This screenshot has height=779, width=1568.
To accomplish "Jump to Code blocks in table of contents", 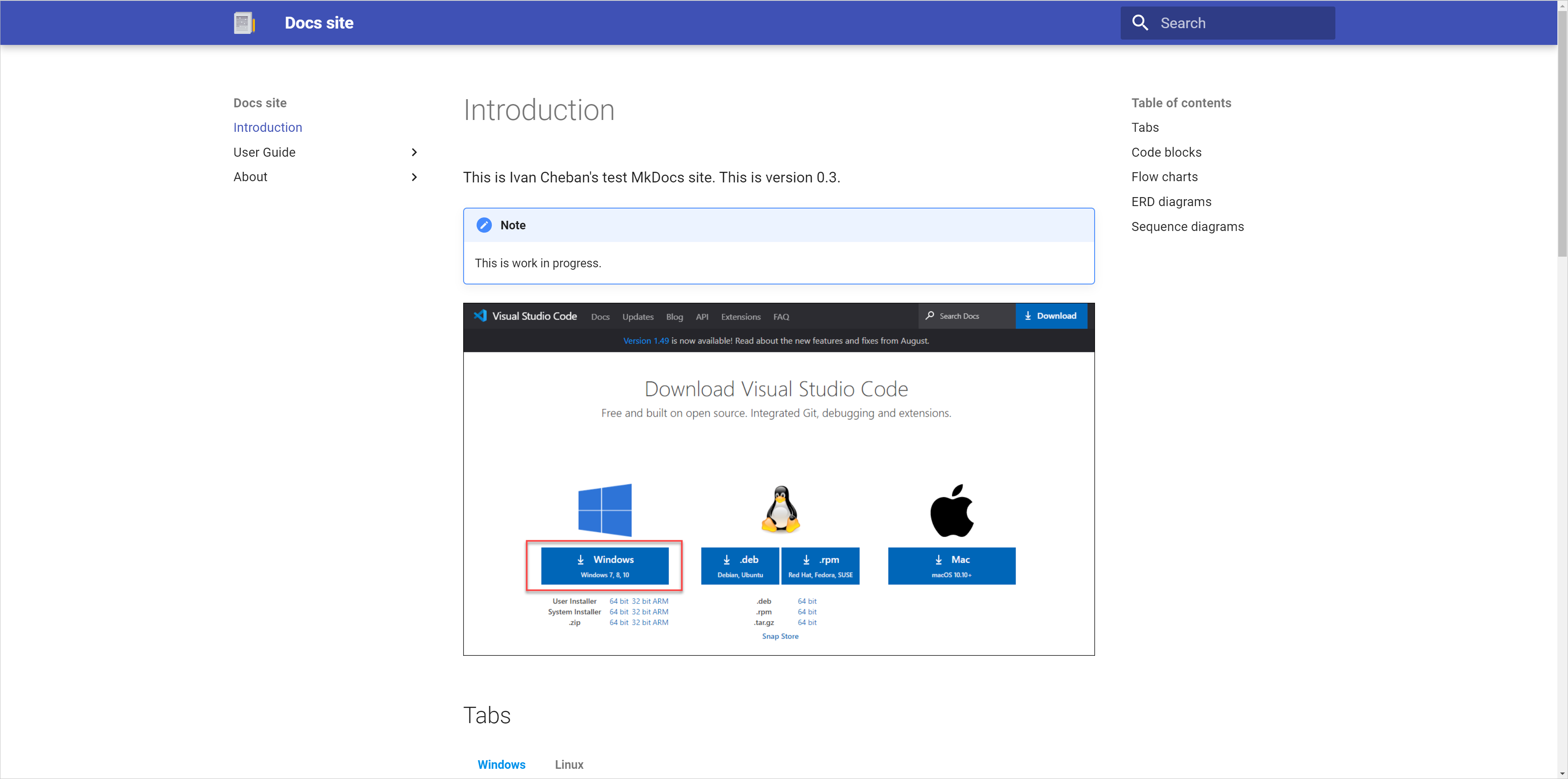I will [x=1166, y=152].
